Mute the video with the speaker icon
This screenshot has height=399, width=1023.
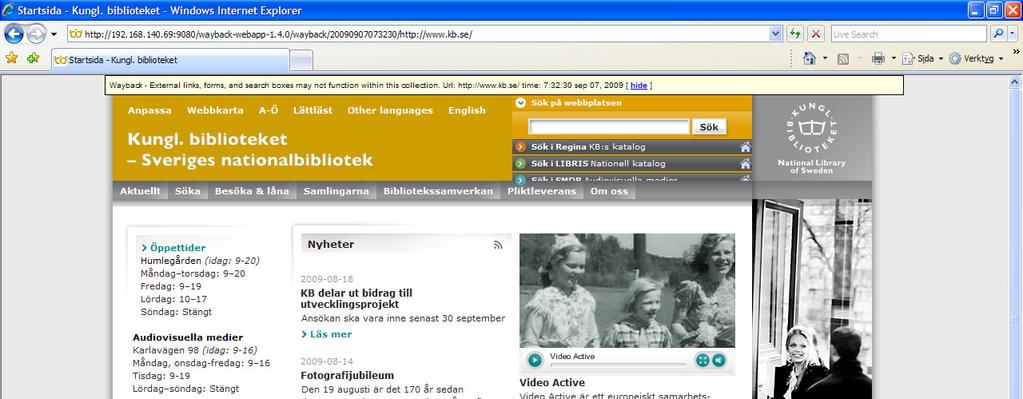pyautogui.click(x=718, y=359)
